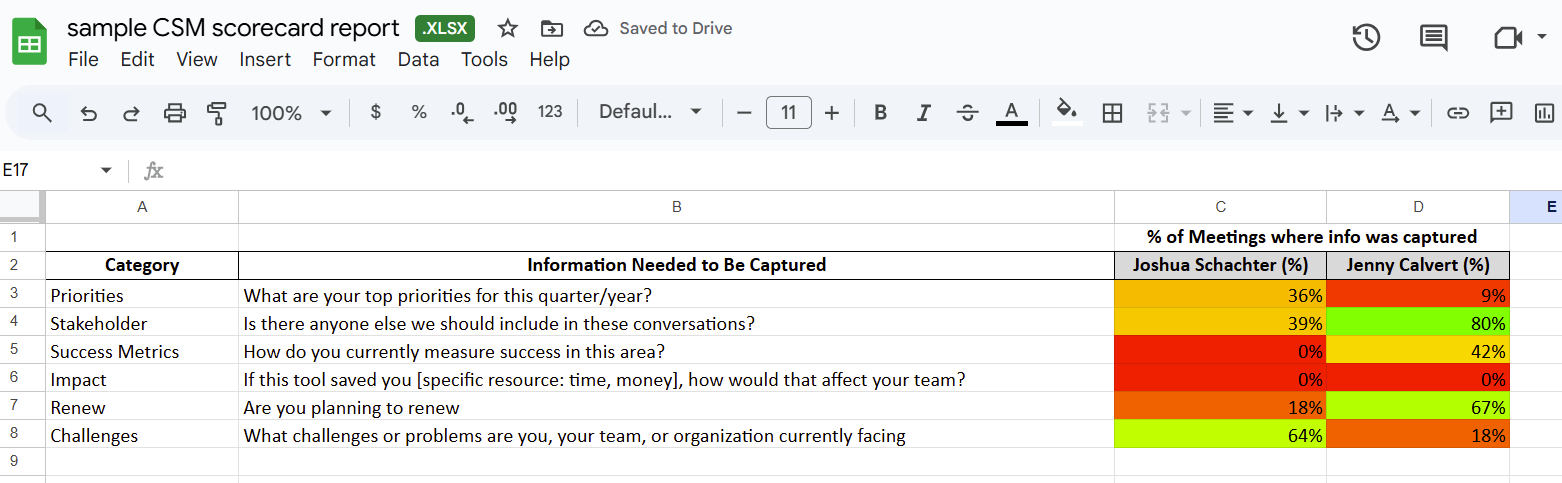Toggle italic formatting

coord(924,113)
